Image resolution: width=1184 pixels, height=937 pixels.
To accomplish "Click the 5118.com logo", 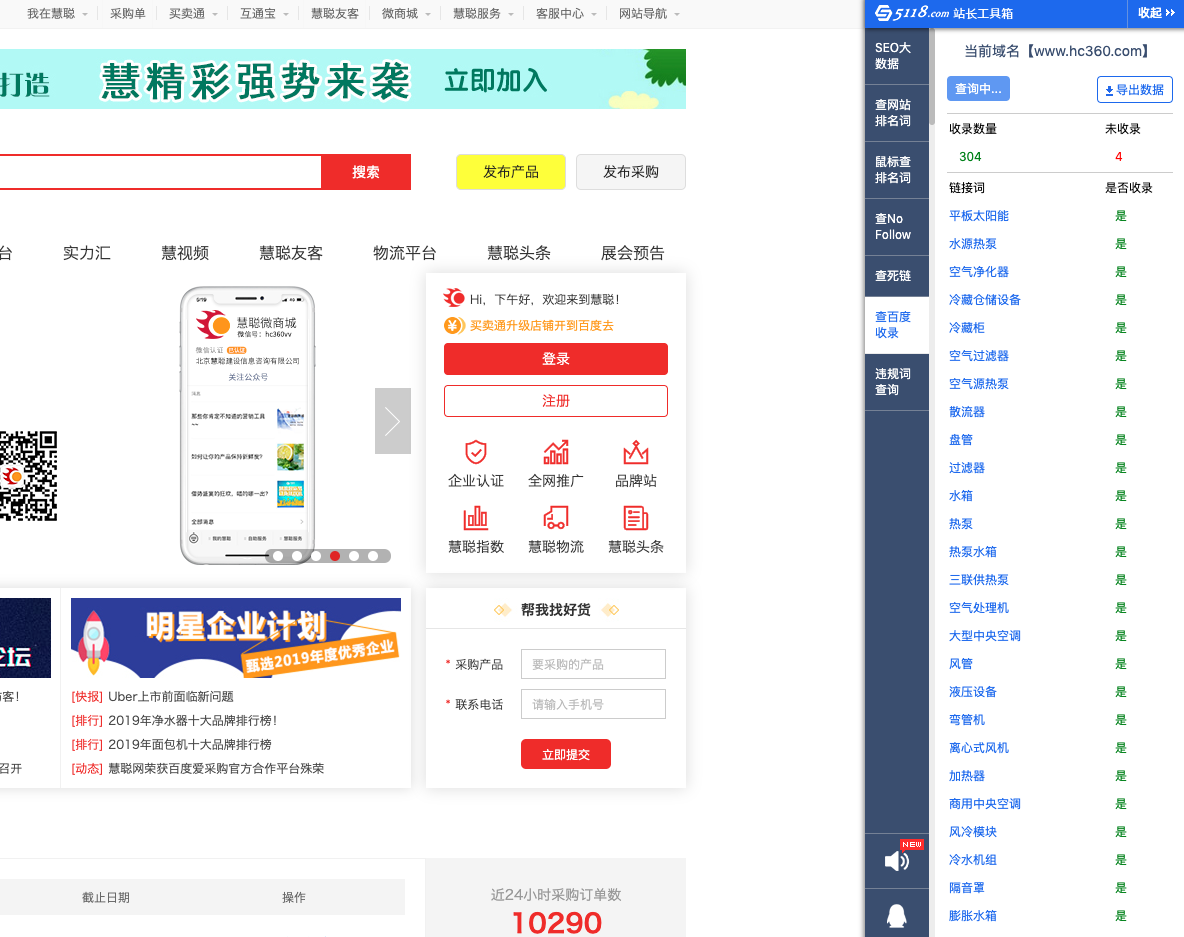I will (x=912, y=13).
